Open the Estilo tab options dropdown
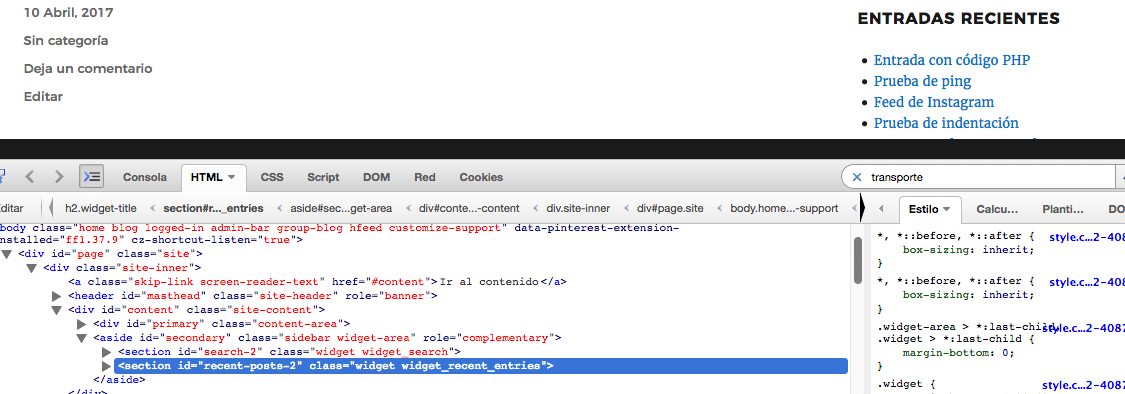The height and width of the screenshot is (394, 1125). point(946,209)
